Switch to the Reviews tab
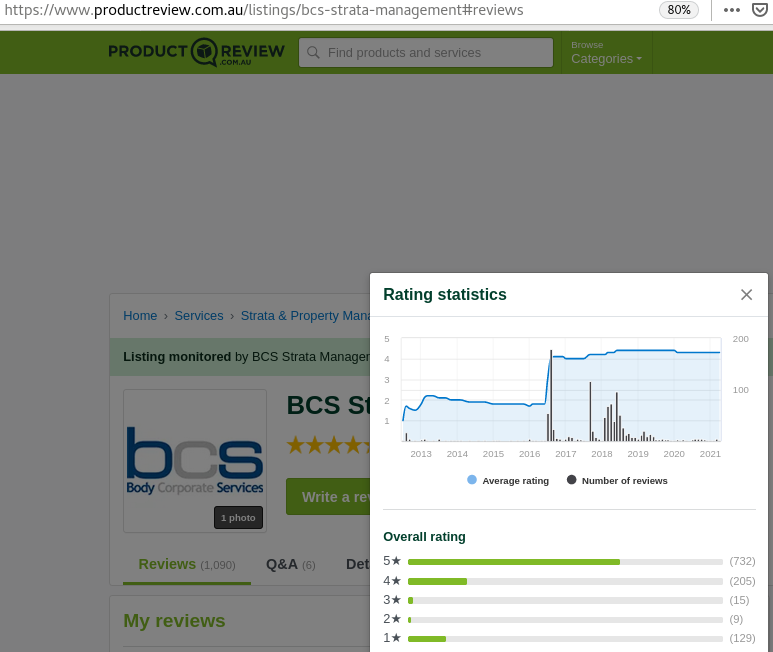773x652 pixels. click(x=187, y=564)
